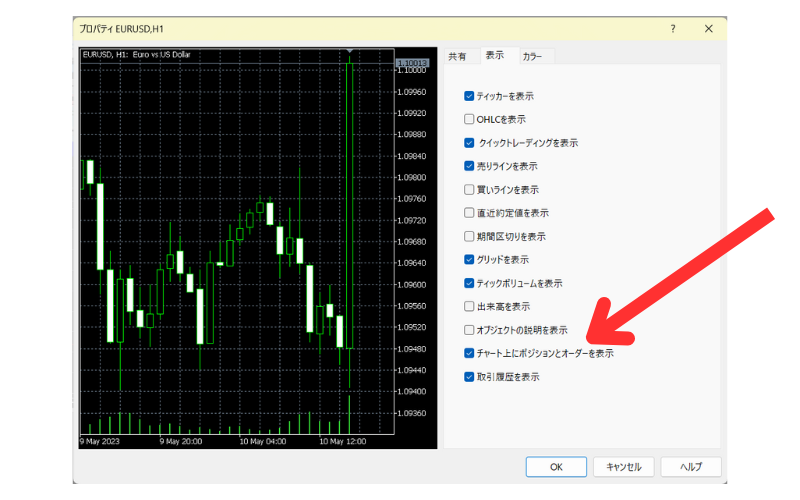
Task: Close the プロパティ dialog
Action: pos(709,29)
